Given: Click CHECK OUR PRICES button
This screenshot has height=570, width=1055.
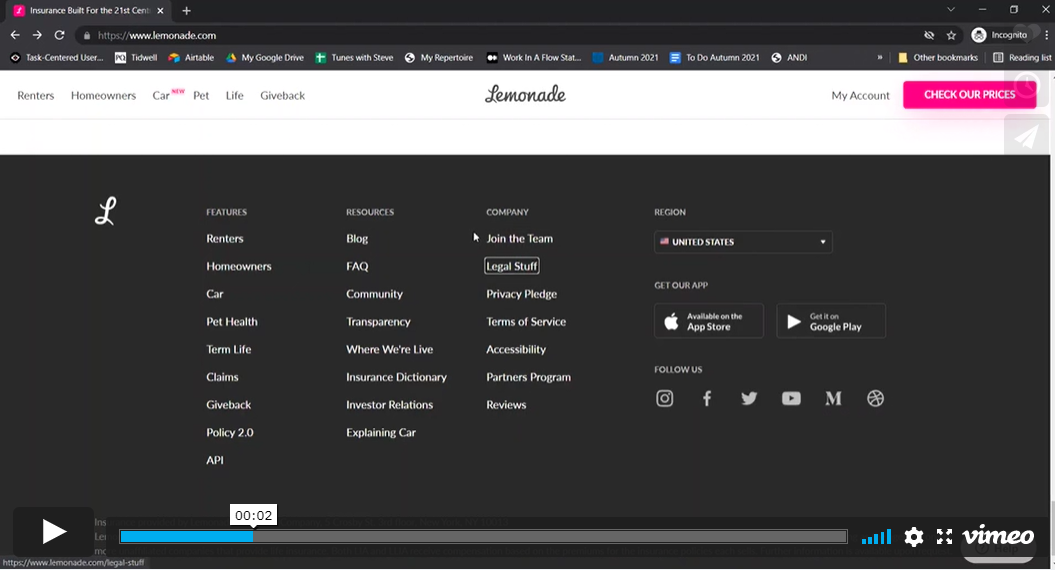Looking at the screenshot, I should coord(970,95).
